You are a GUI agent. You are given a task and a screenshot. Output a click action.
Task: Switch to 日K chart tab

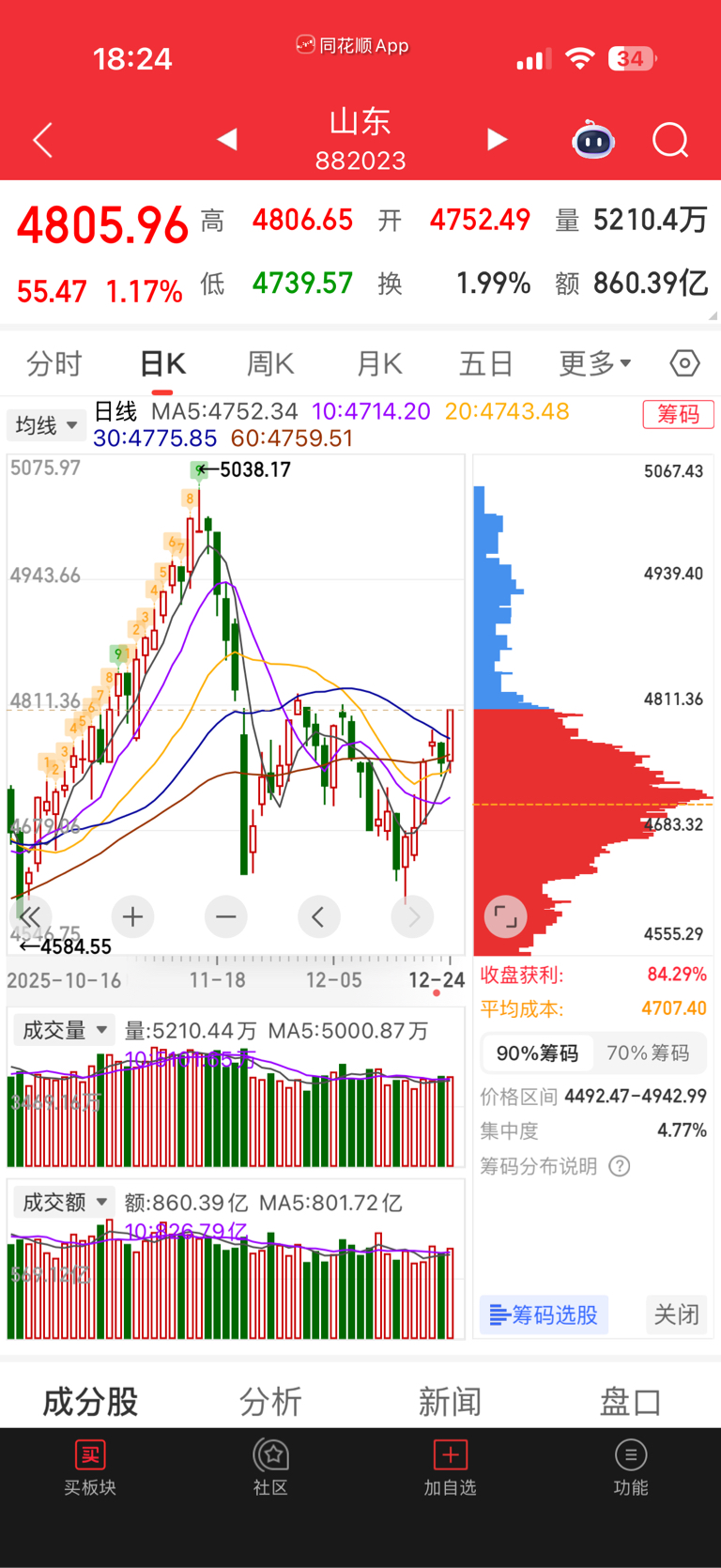162,362
